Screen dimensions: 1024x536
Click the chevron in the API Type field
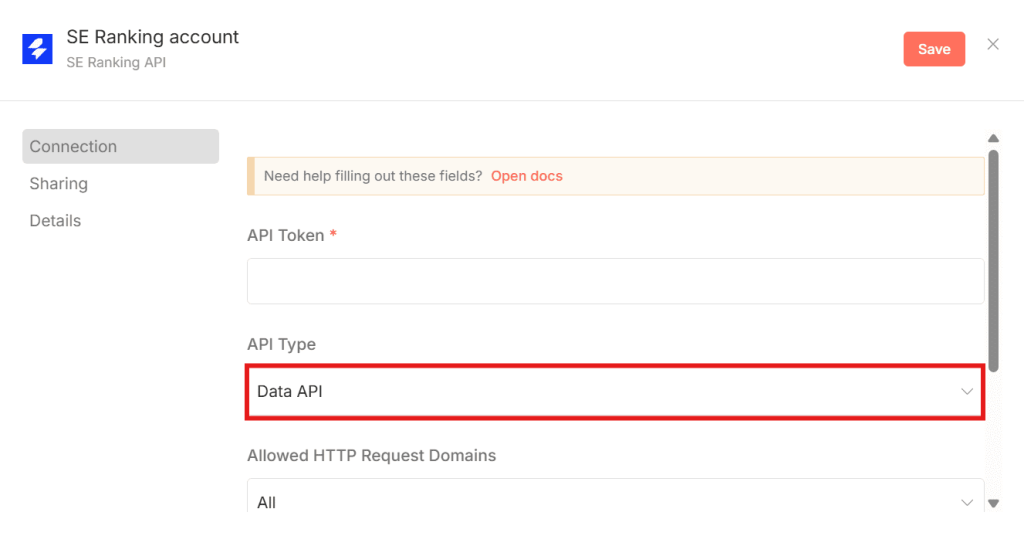966,392
